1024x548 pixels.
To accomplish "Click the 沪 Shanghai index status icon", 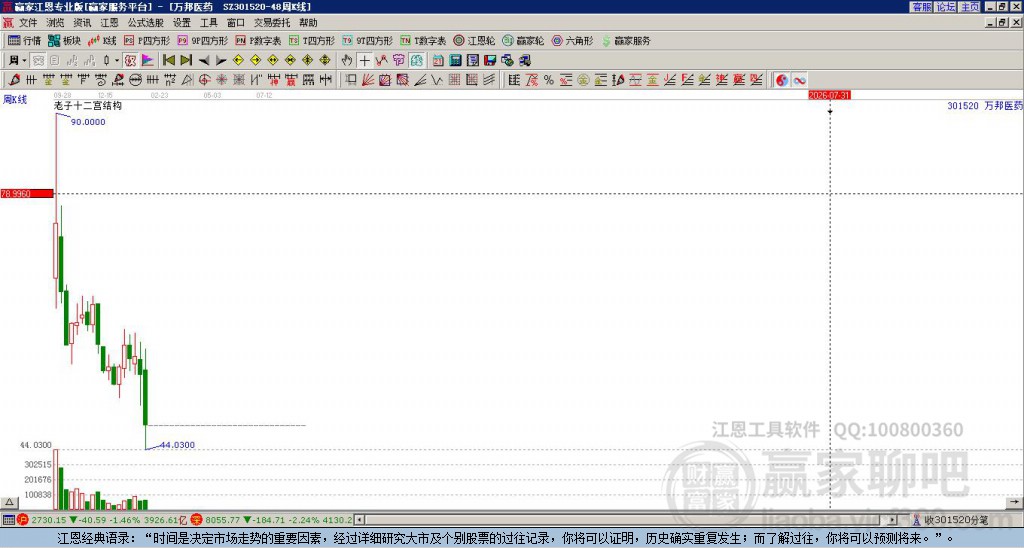I will point(23,520).
